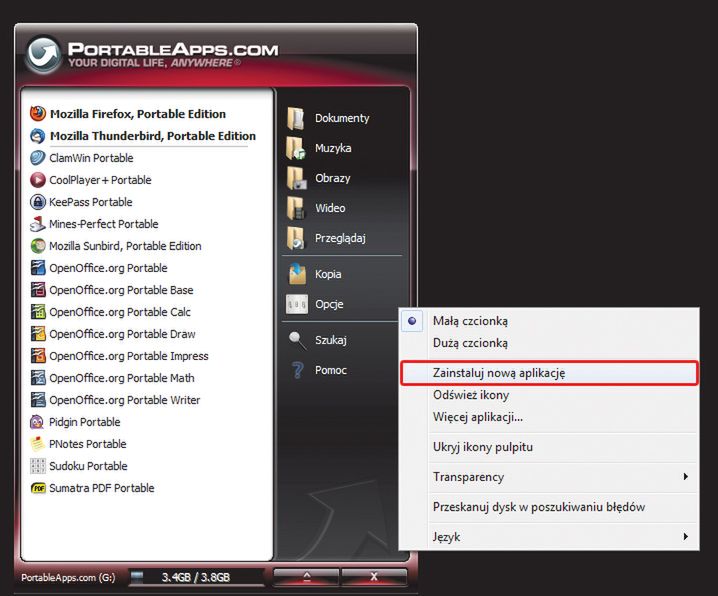This screenshot has height=596, width=718.
Task: Click the eject drive button
Action: 306,576
